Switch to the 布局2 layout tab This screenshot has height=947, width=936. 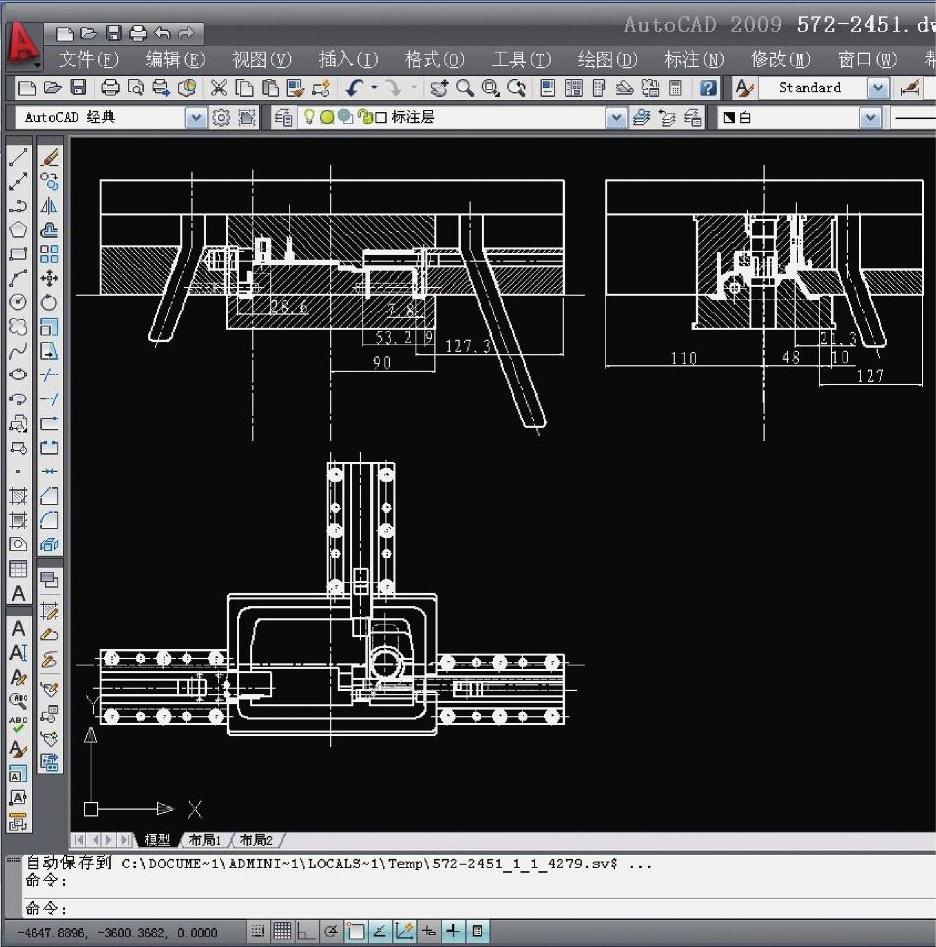pyautogui.click(x=256, y=839)
